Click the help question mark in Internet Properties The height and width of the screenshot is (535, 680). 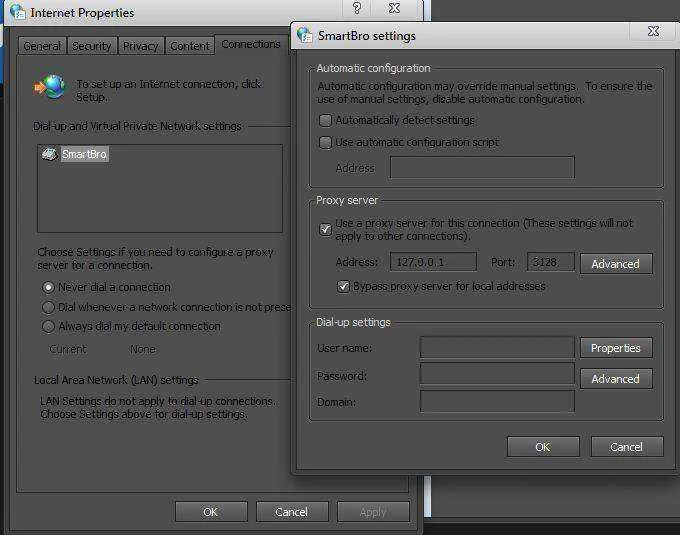pos(356,8)
